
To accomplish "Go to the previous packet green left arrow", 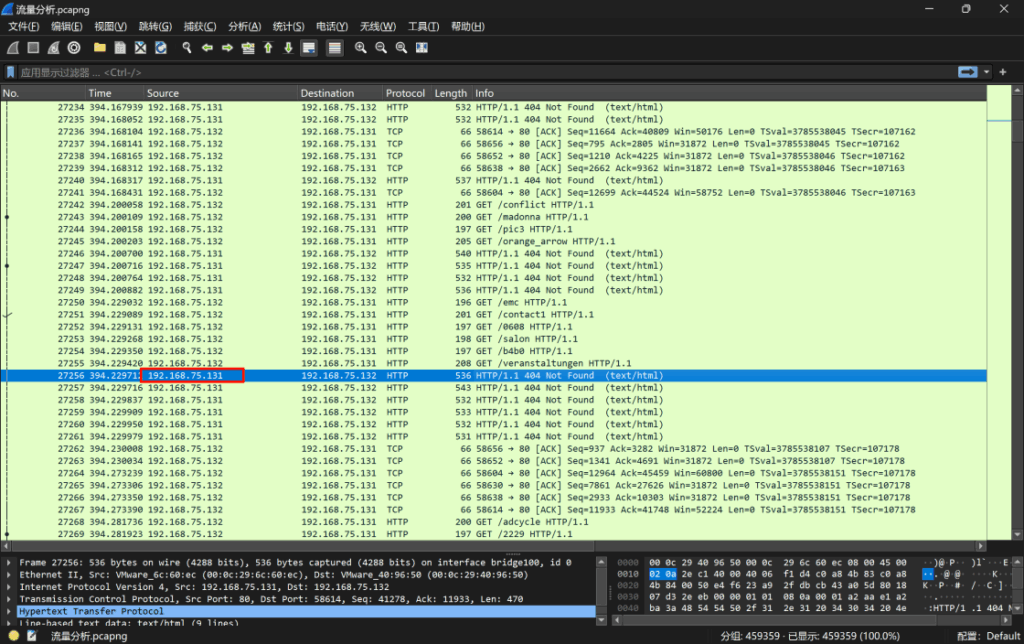I will pos(207,48).
